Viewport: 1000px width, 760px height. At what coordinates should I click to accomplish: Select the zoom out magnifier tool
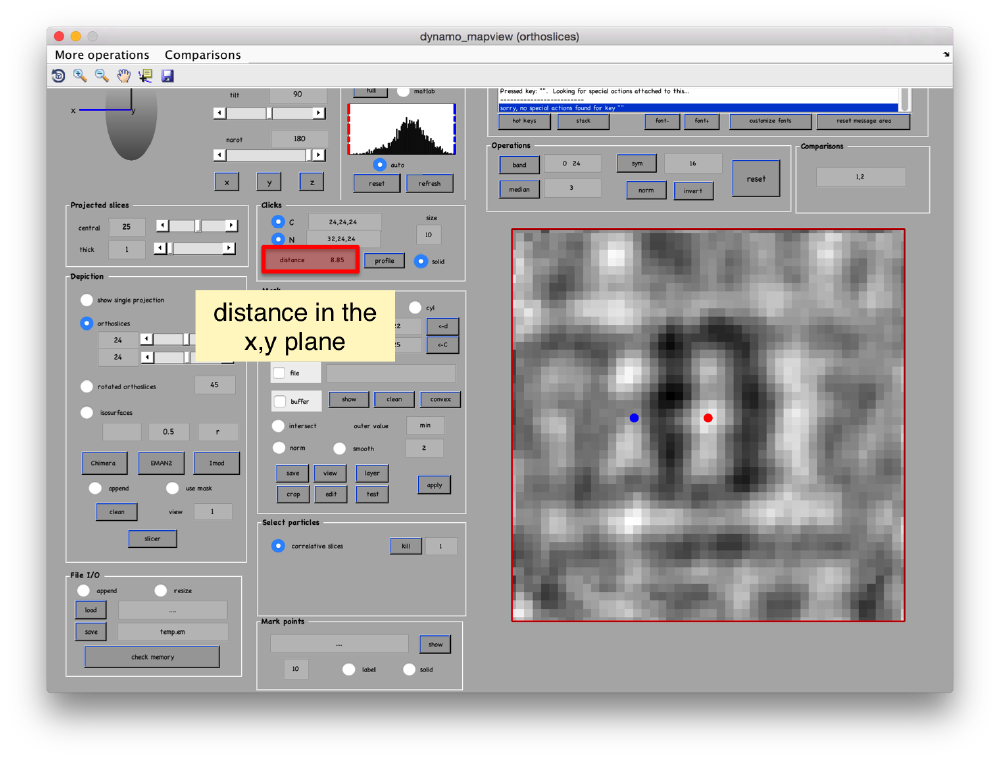(101, 76)
